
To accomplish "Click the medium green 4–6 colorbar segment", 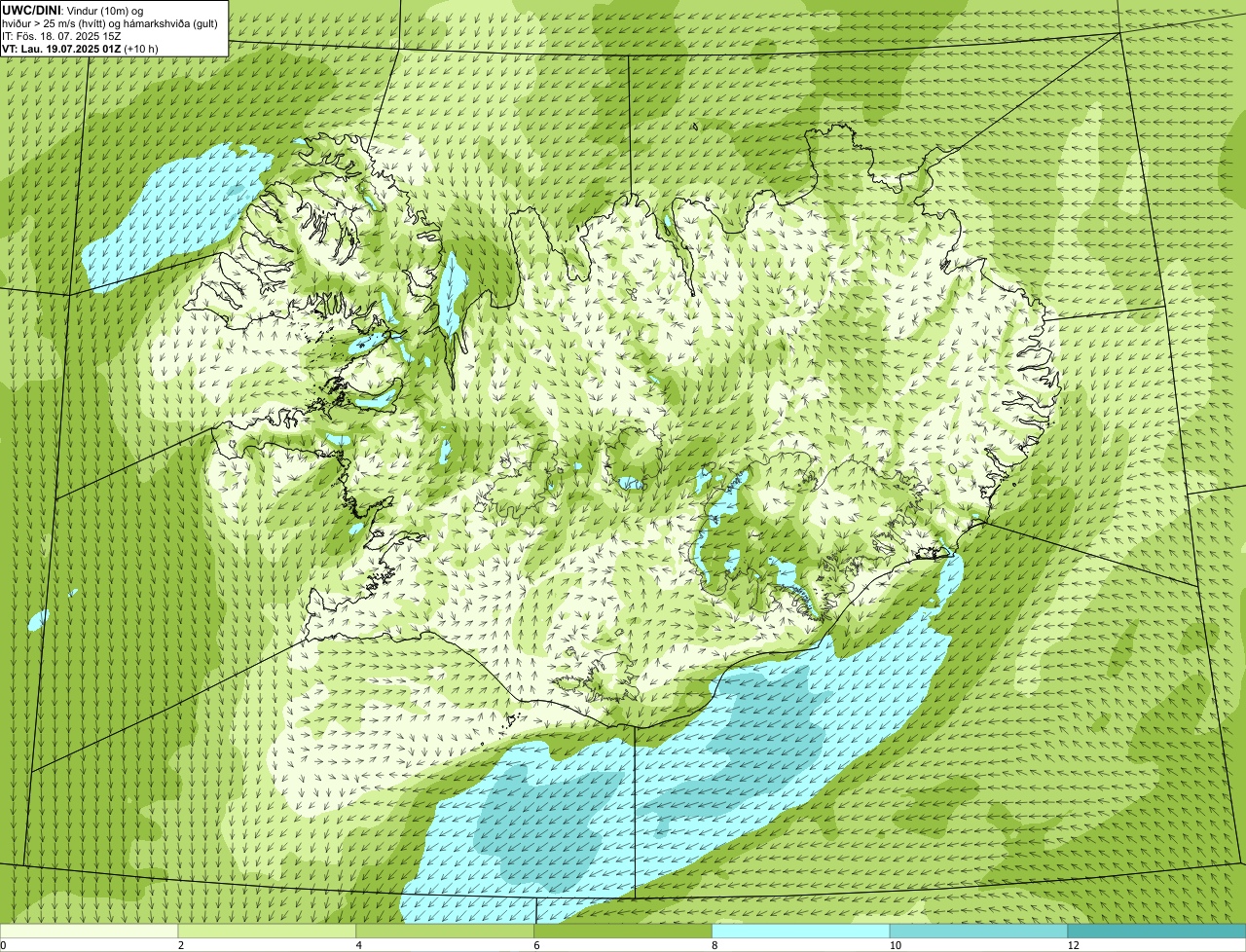I will [x=445, y=932].
